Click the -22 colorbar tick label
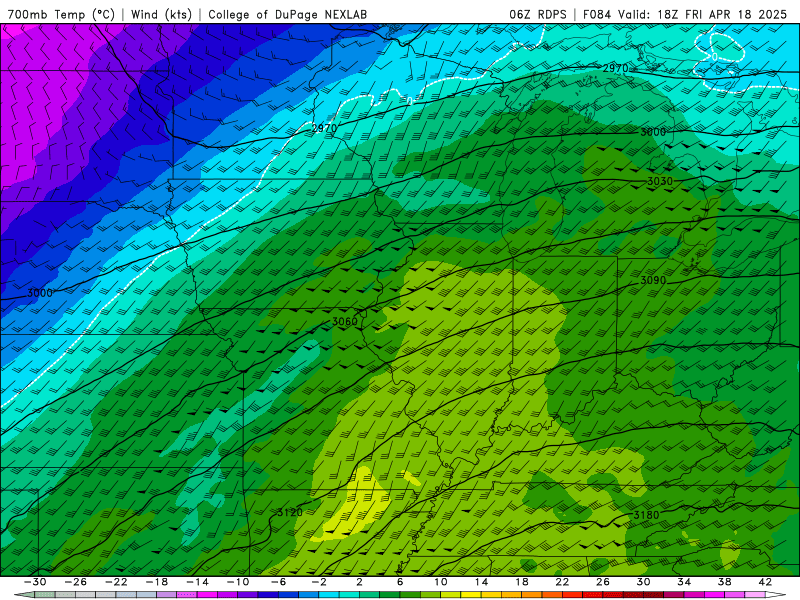Image resolution: width=800 pixels, height=600 pixels. tap(116, 582)
